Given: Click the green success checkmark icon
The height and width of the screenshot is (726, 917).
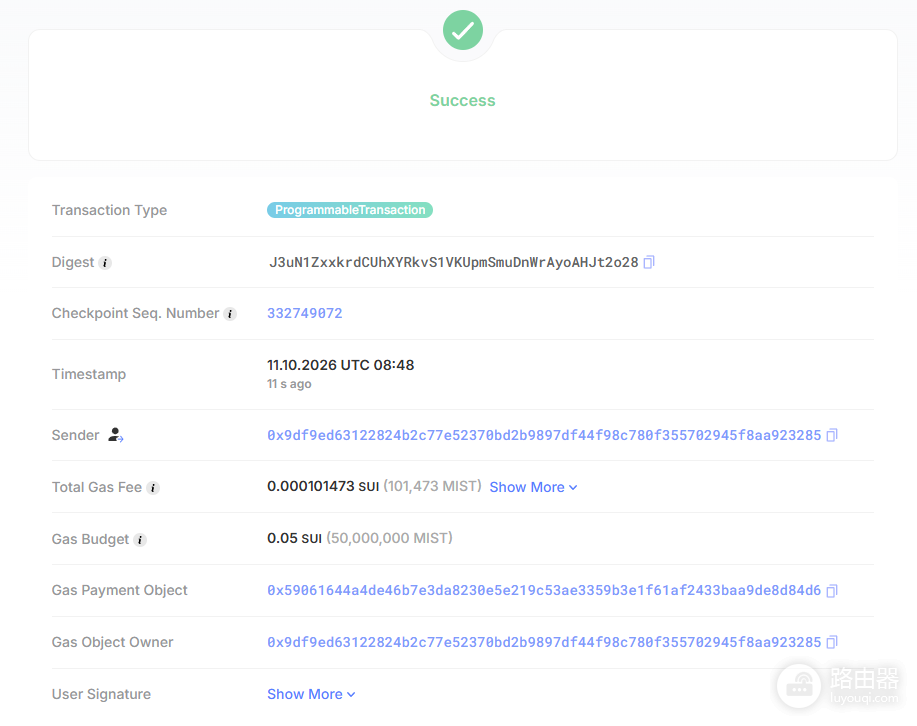Looking at the screenshot, I should [463, 30].
